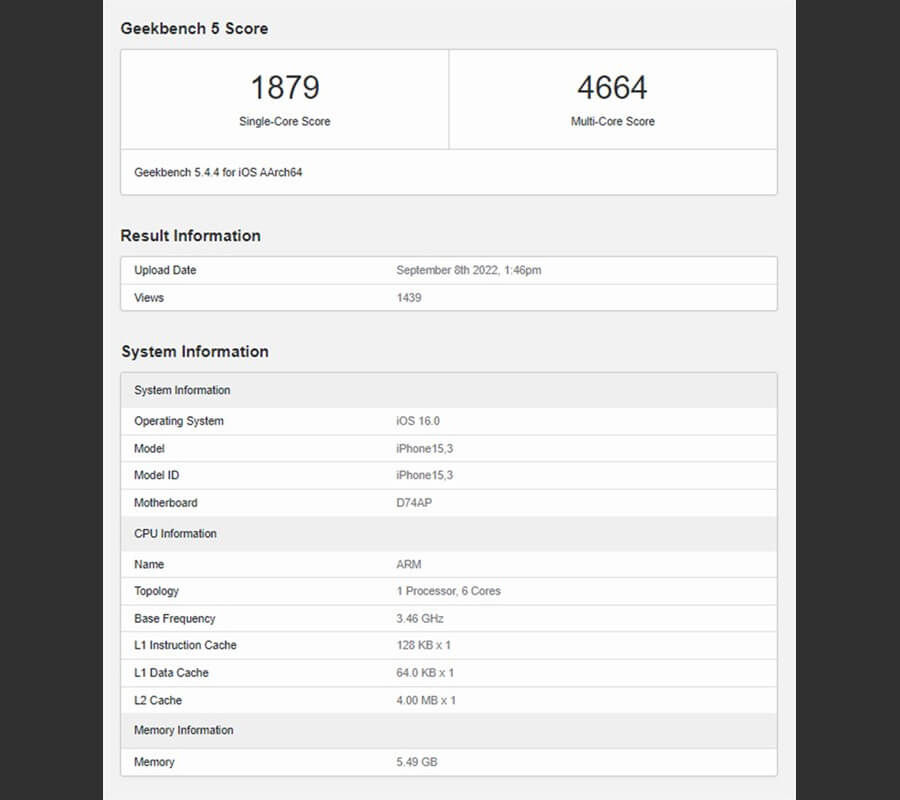Expand the Memory Information section header
This screenshot has width=900, height=800.
pyautogui.click(x=183, y=731)
